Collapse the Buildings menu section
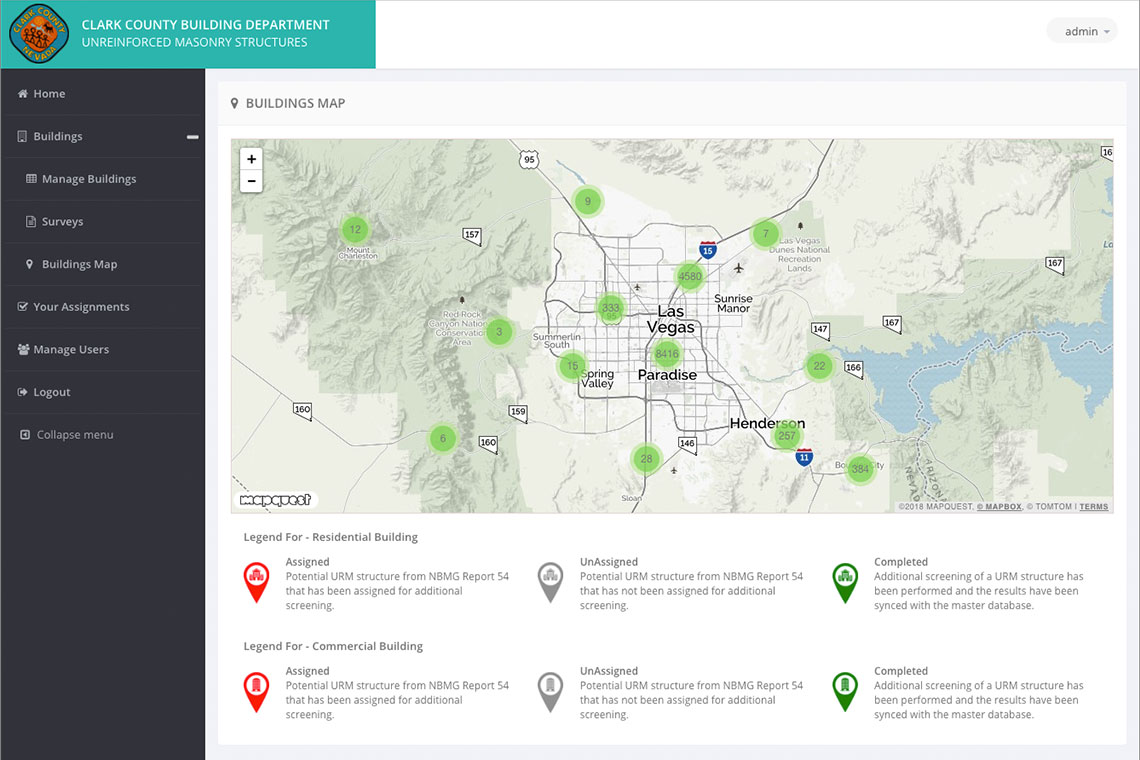 192,137
